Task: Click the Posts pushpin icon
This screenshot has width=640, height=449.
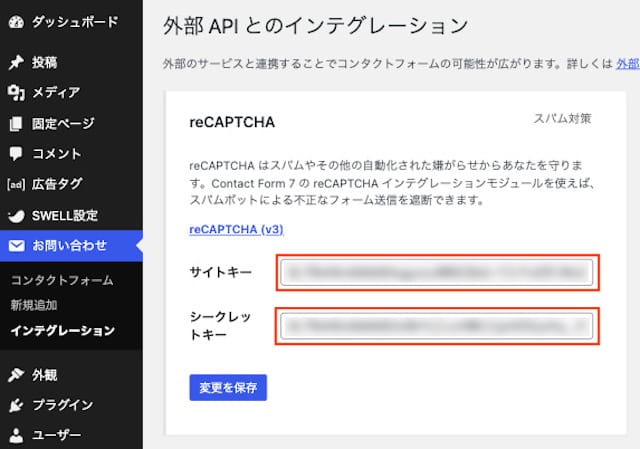Action: coord(16,62)
